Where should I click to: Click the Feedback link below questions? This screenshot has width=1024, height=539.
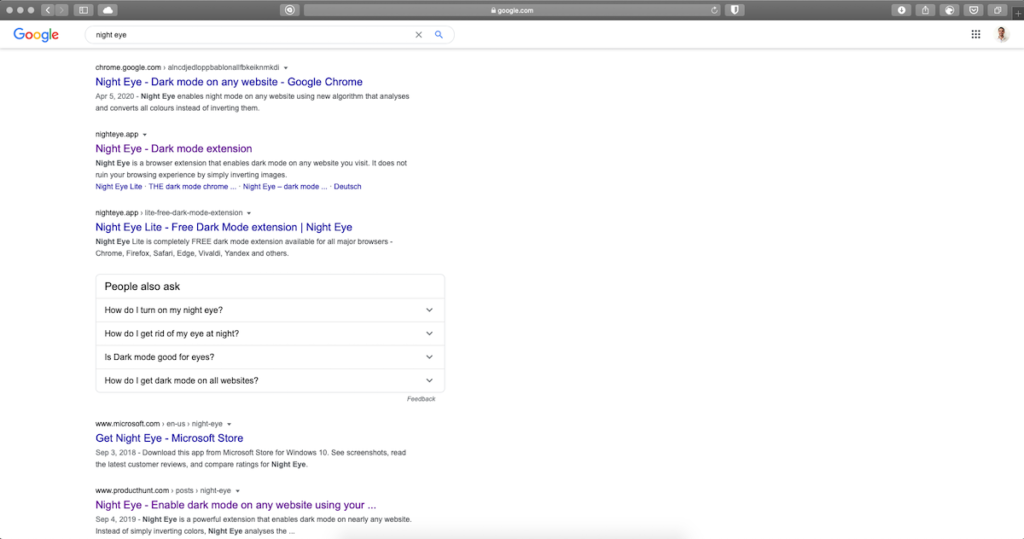(421, 399)
